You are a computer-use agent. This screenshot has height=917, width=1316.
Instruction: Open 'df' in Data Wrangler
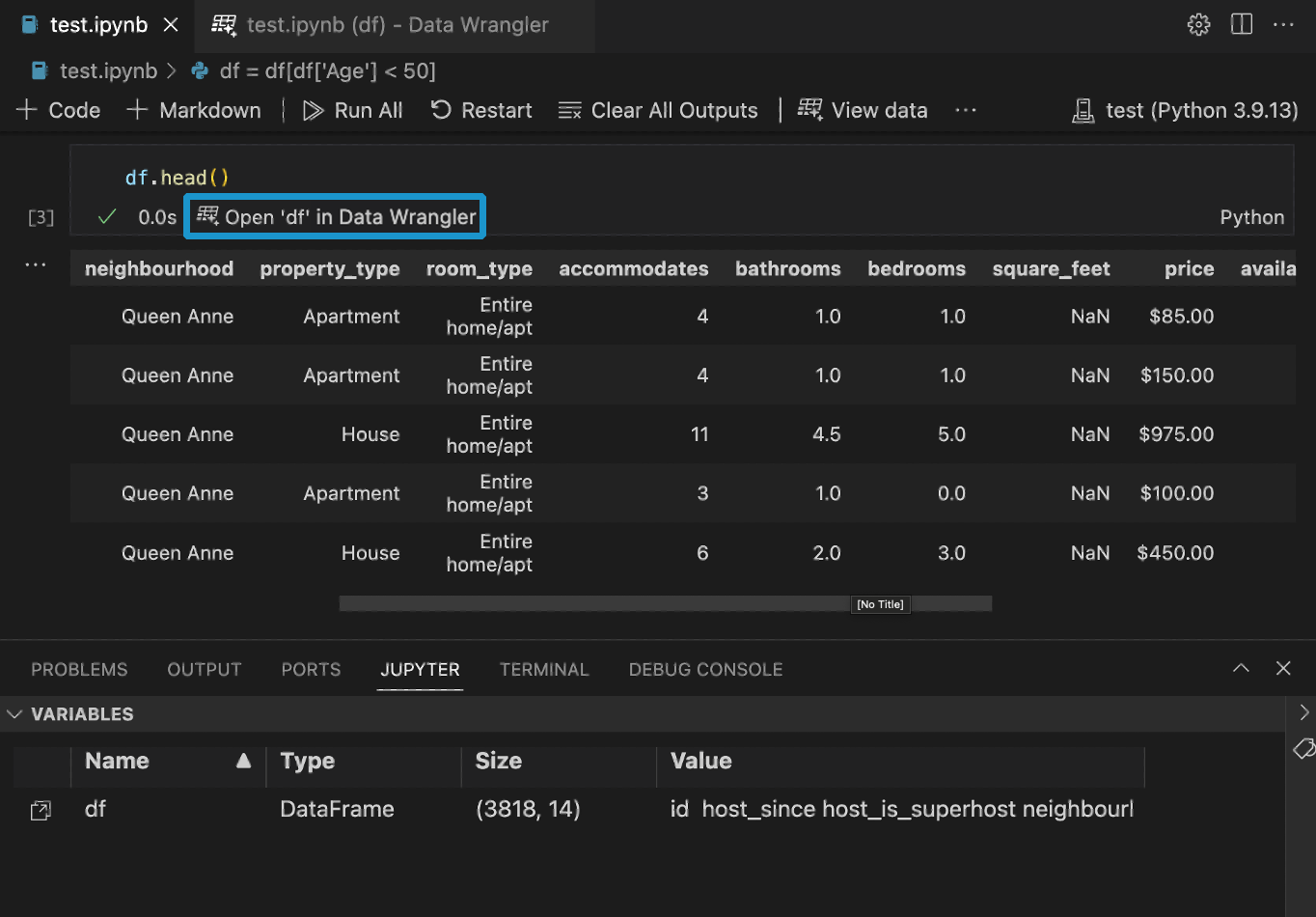[334, 216]
